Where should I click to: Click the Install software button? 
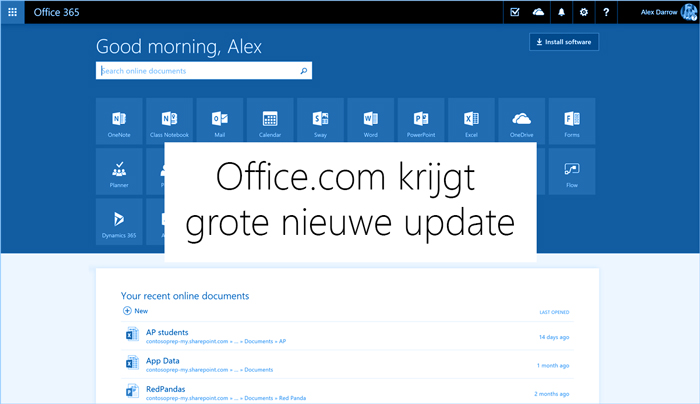pyautogui.click(x=564, y=42)
